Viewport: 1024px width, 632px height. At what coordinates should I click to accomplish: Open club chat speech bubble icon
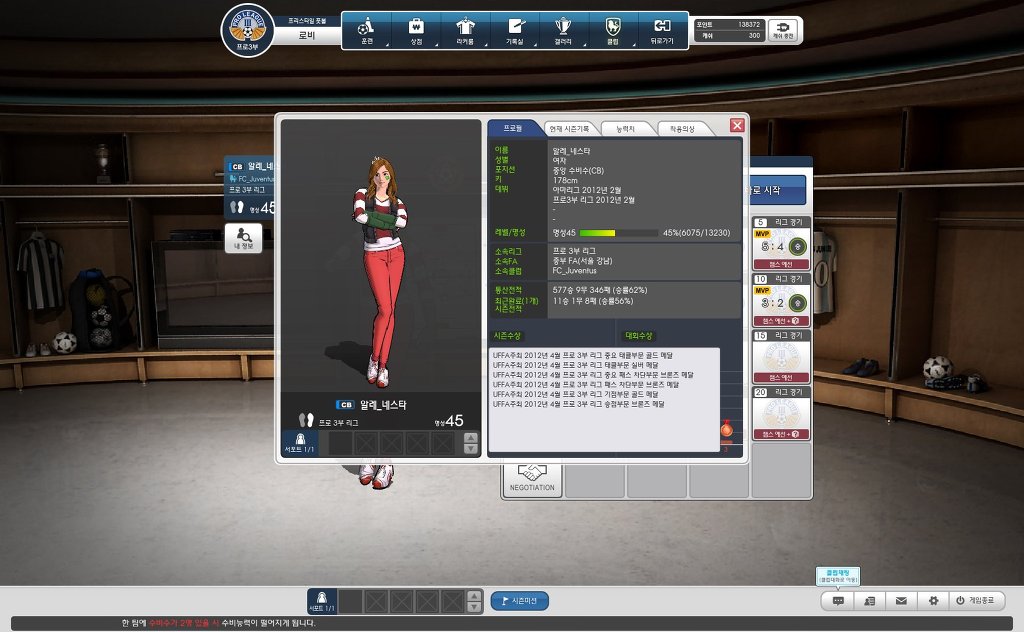(838, 601)
